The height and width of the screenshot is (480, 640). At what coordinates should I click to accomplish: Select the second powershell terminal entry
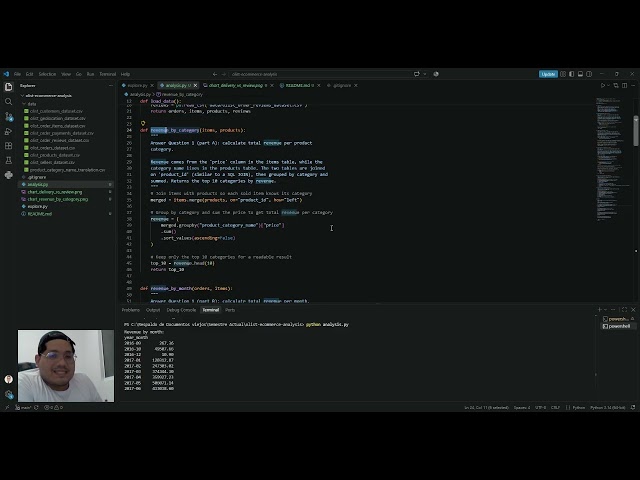(x=617, y=326)
